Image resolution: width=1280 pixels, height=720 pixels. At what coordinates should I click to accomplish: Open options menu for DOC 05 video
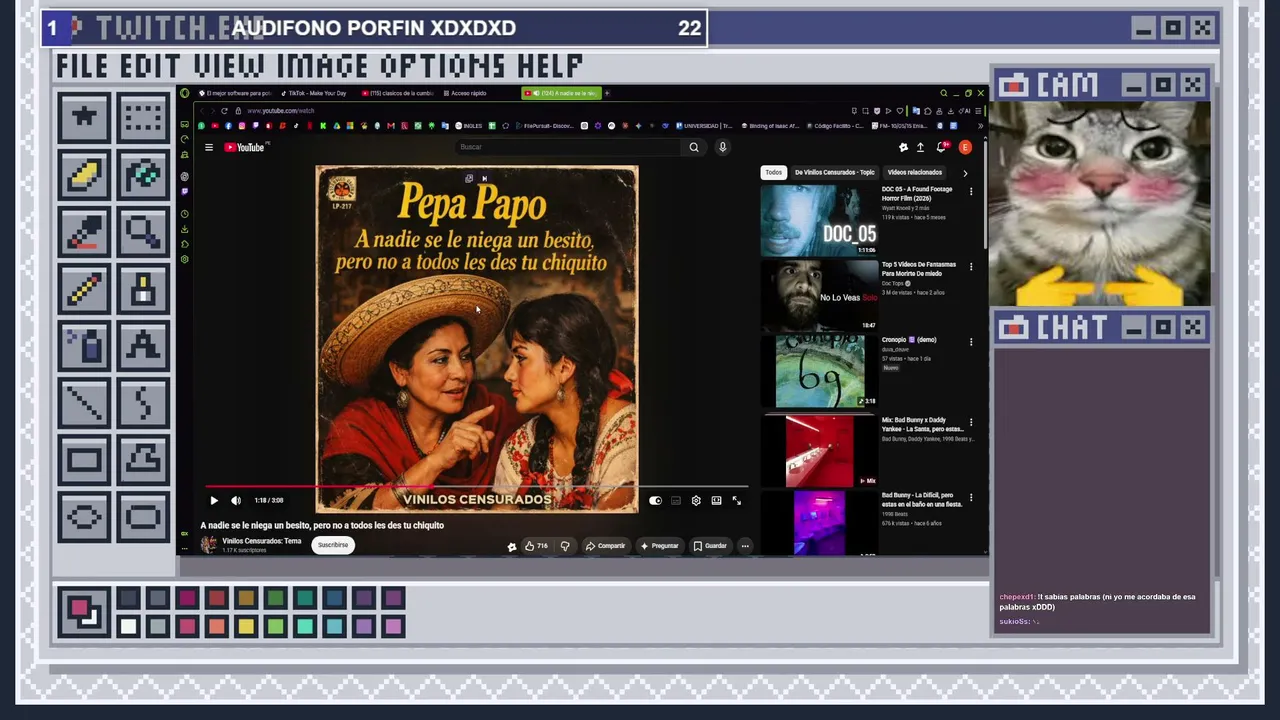click(x=971, y=191)
